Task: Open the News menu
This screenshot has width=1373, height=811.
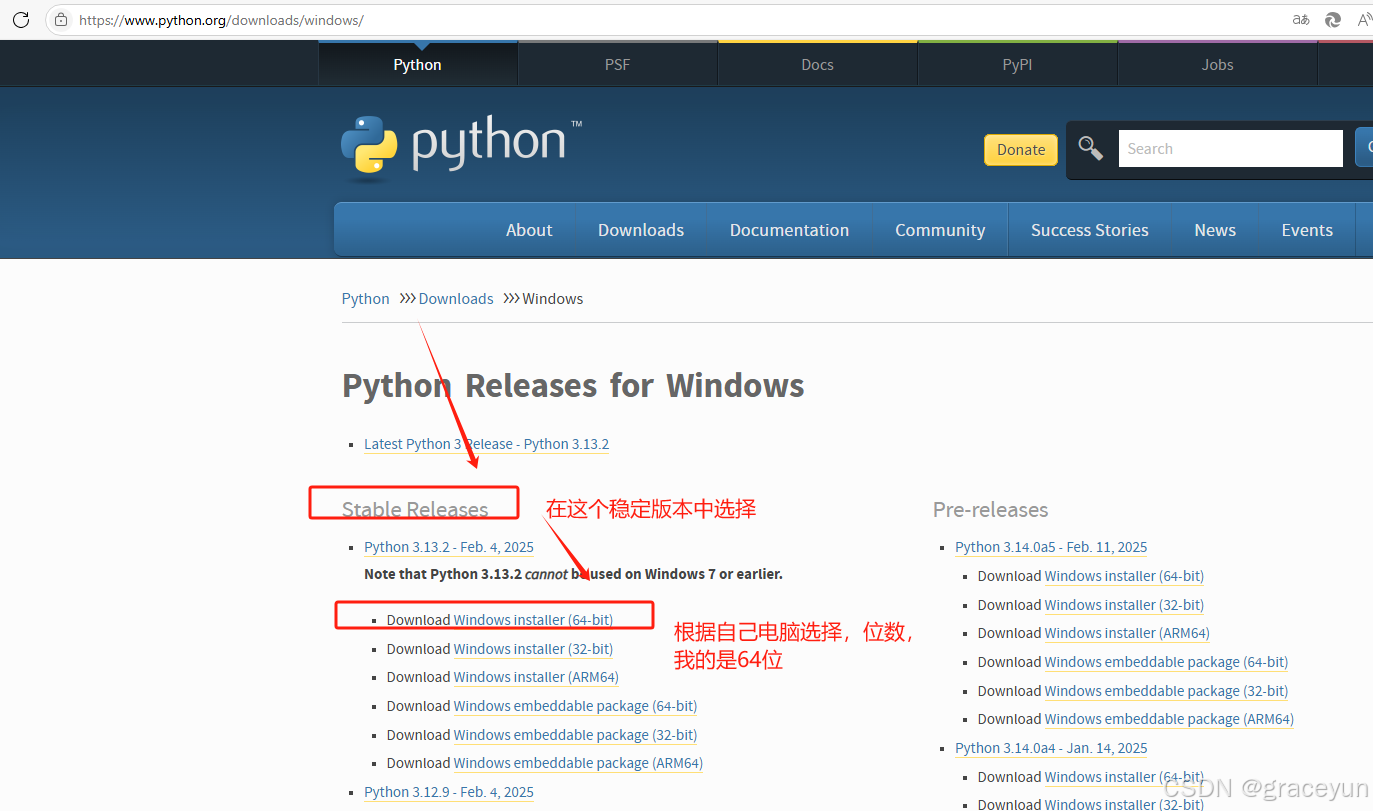Action: coord(1215,230)
